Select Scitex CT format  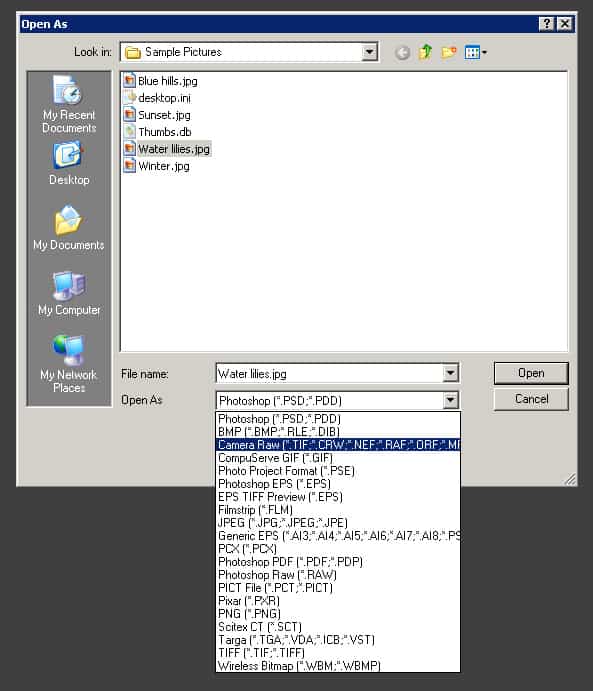point(338,627)
